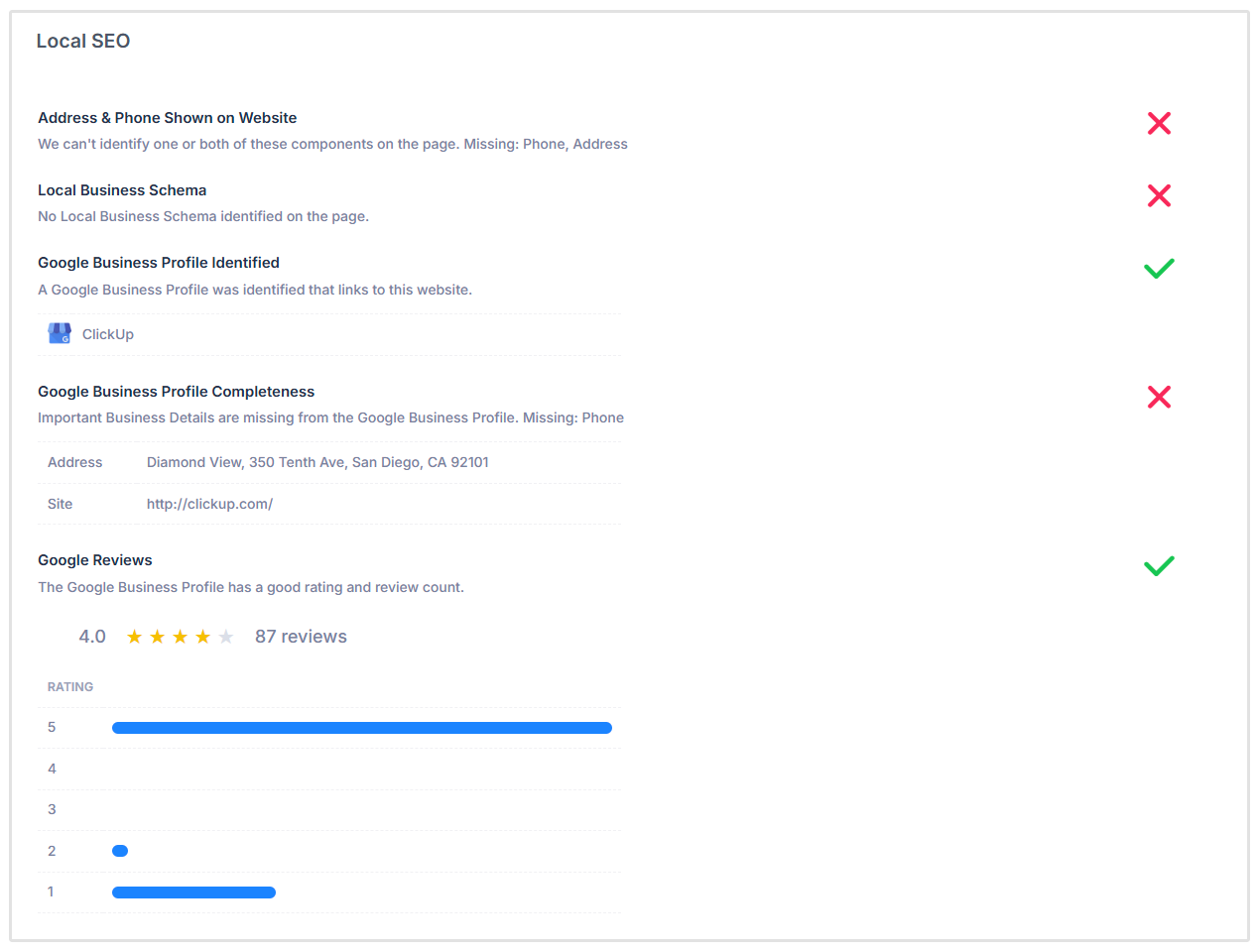Click the Google Business Profile storefront icon

[x=59, y=333]
